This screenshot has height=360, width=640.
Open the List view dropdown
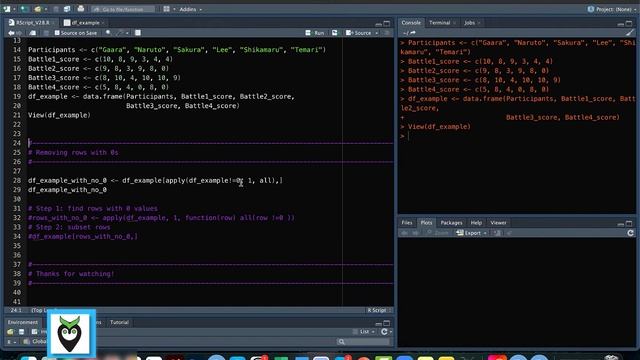click(x=364, y=332)
